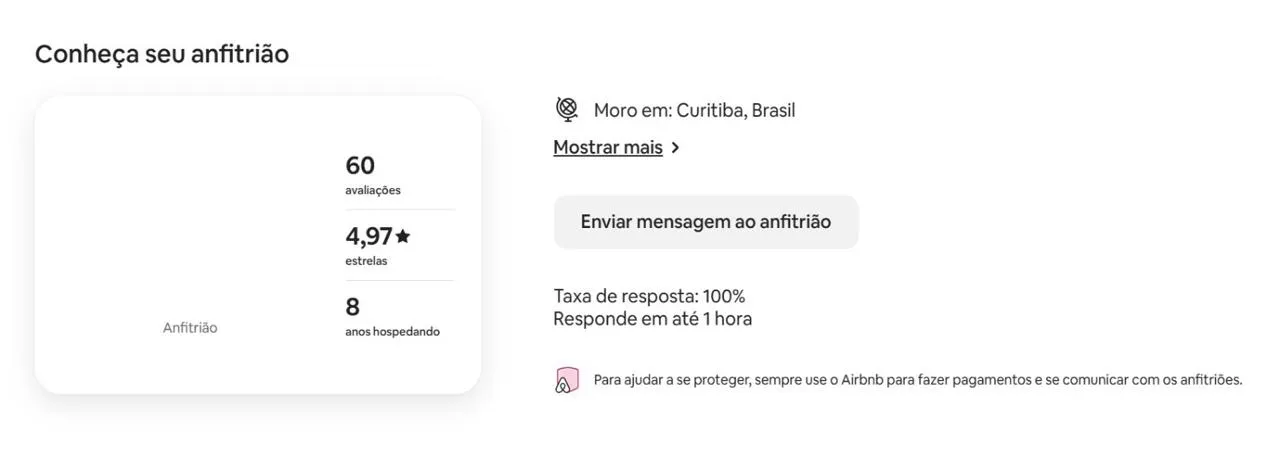Image resolution: width=1280 pixels, height=456 pixels.
Task: Click the "Moro em: Curitiba, Brasil" text
Action: [694, 110]
